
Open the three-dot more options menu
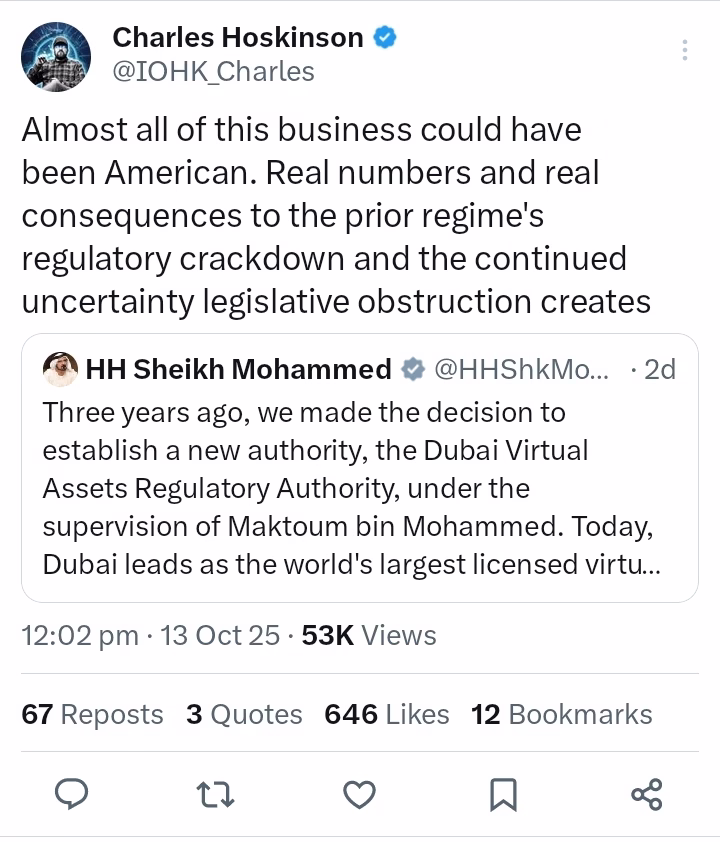(685, 51)
